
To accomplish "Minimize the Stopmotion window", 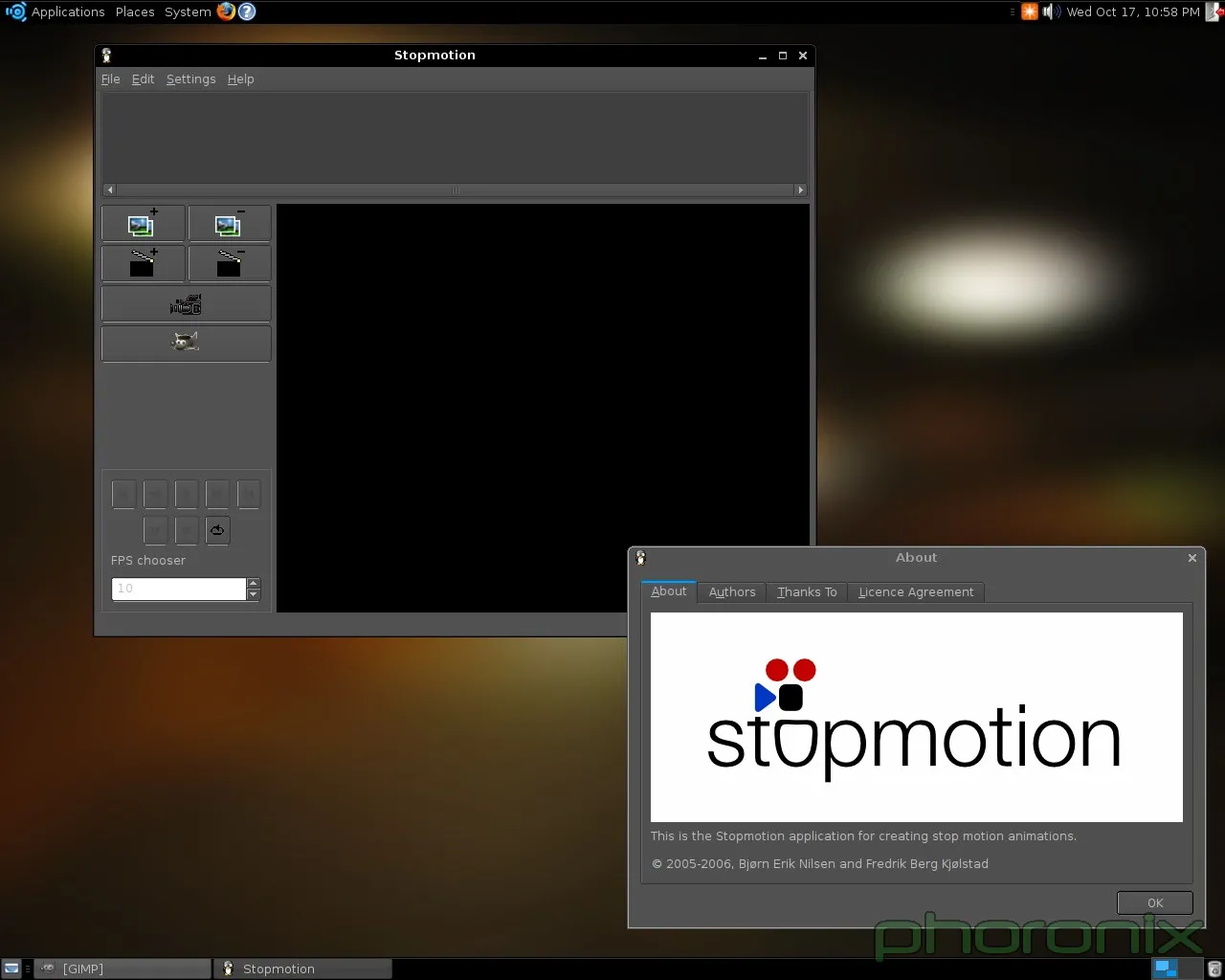I will point(763,56).
